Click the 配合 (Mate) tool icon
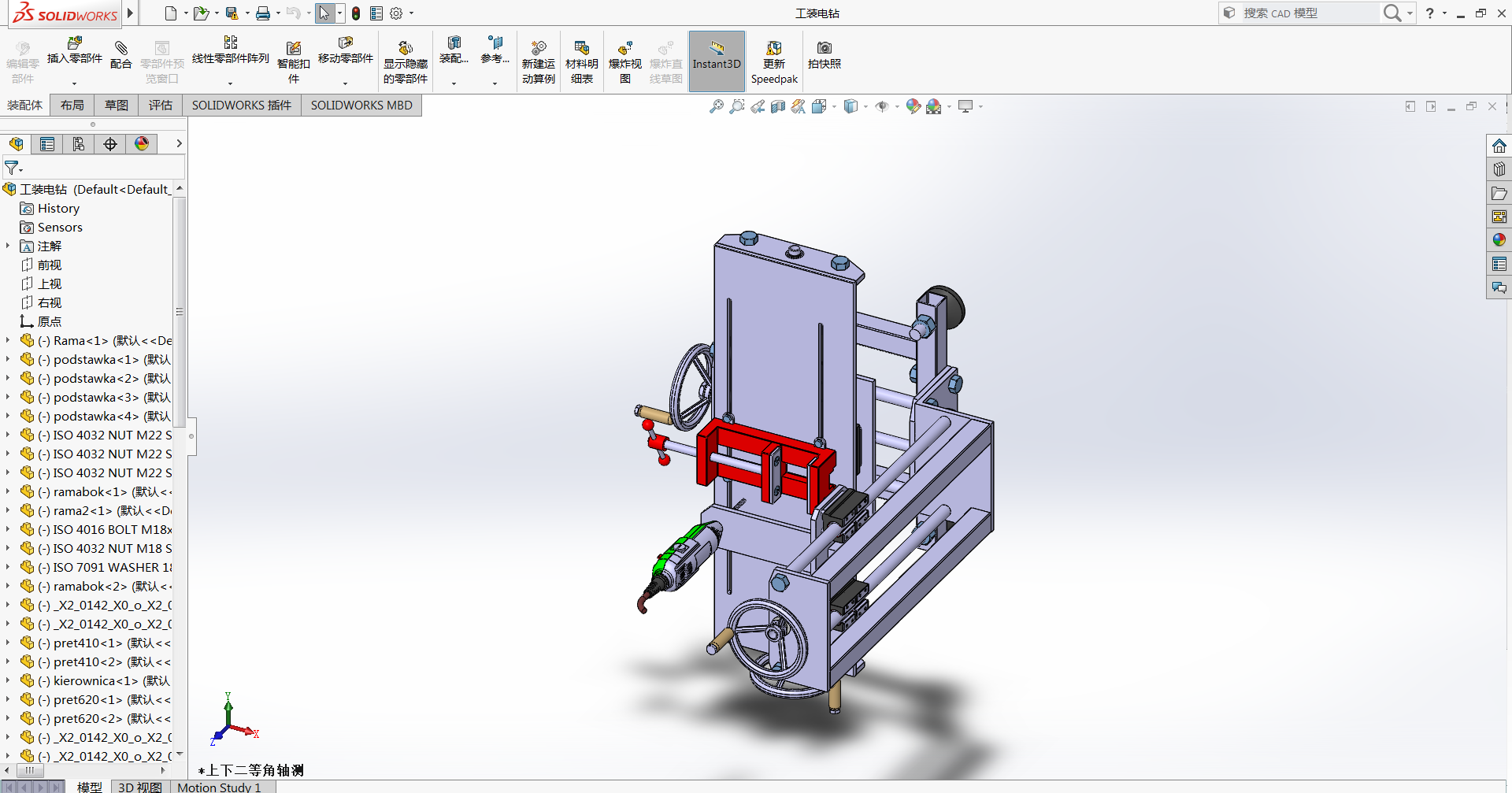Screen dimensions: 1512x793 [x=120, y=54]
